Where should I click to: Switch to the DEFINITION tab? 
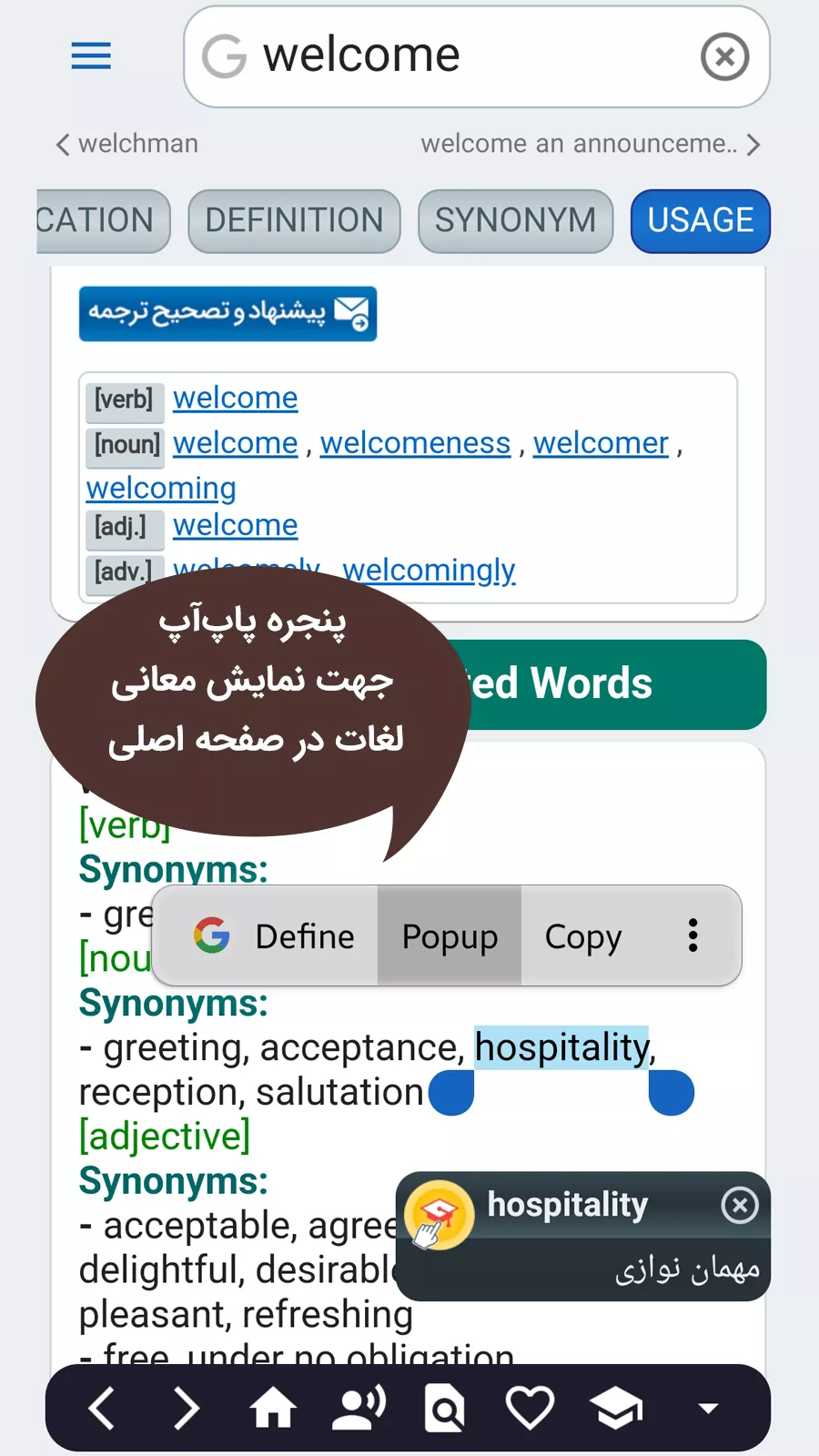[x=294, y=220]
